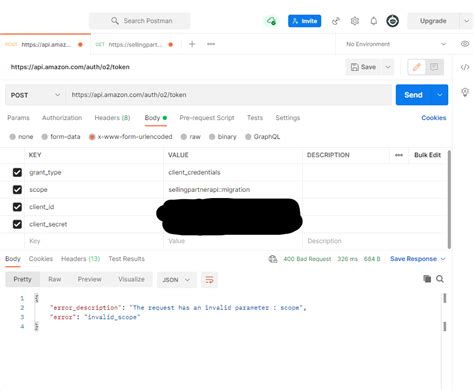Image resolution: width=474 pixels, height=392 pixels.
Task: Click the search magnifier icon in Search Postman
Action: coord(115,21)
